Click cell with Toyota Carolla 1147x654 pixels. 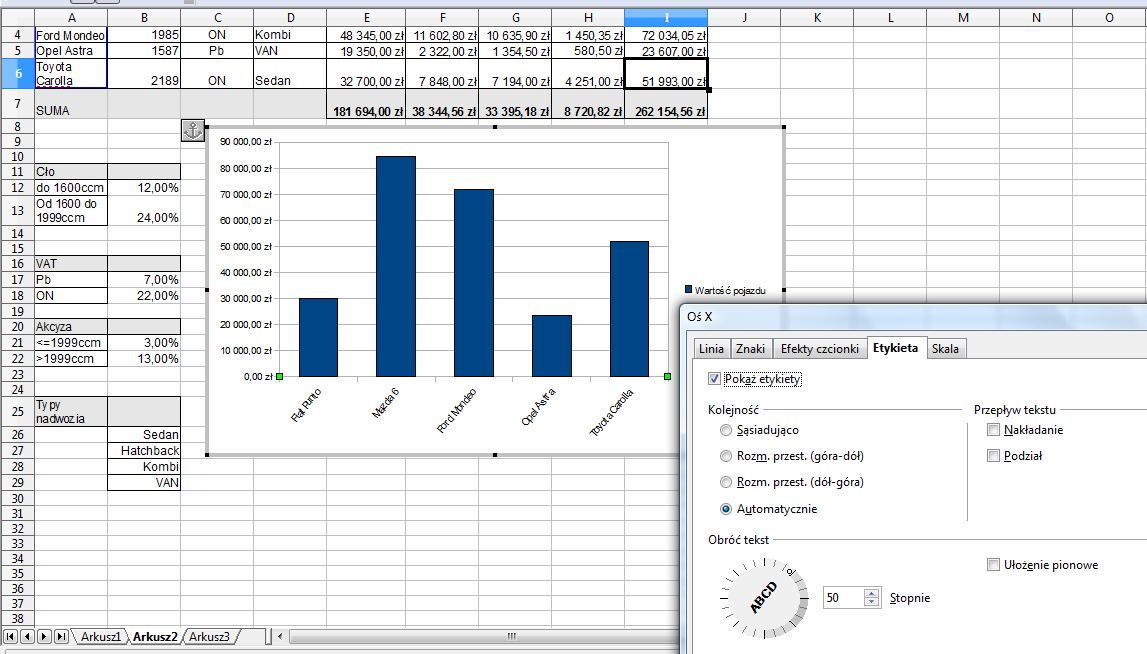(x=71, y=74)
